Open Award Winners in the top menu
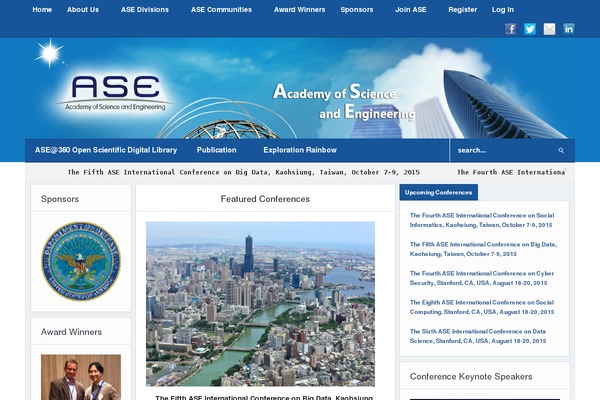This screenshot has width=600, height=400. (299, 10)
